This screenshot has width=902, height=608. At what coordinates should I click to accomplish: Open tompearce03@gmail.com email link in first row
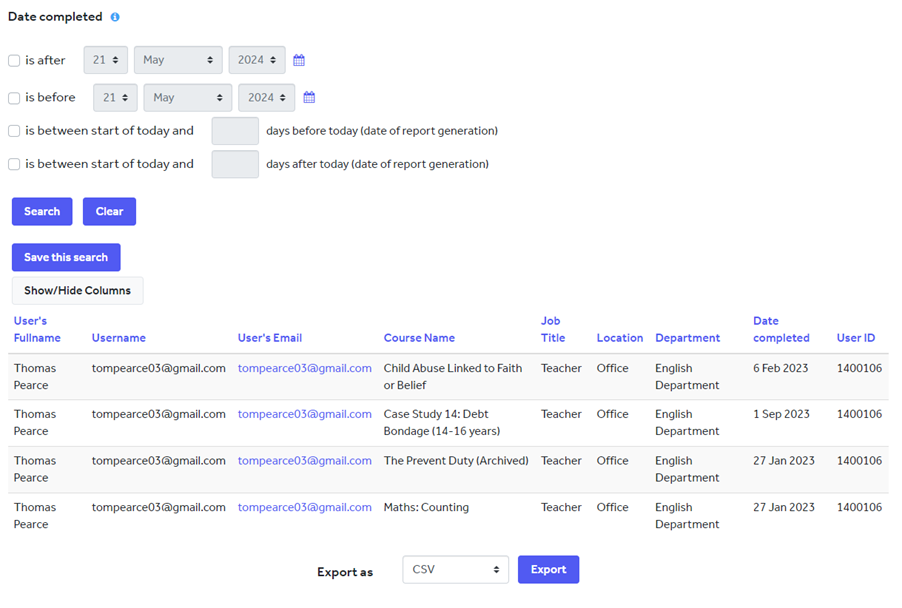[x=304, y=368]
